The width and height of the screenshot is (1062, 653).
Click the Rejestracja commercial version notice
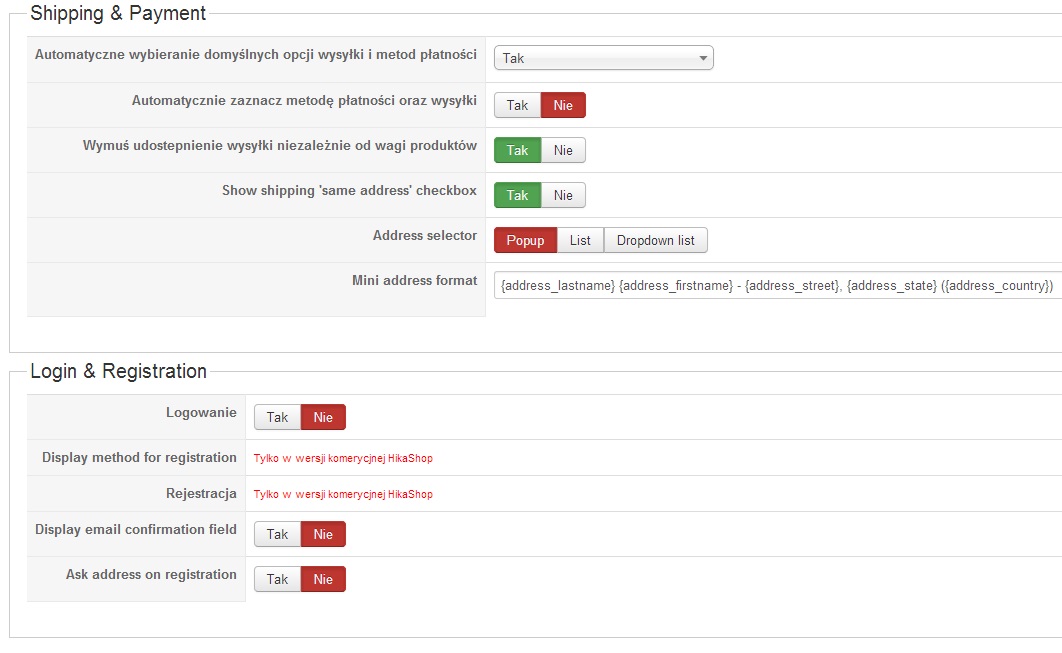click(343, 494)
